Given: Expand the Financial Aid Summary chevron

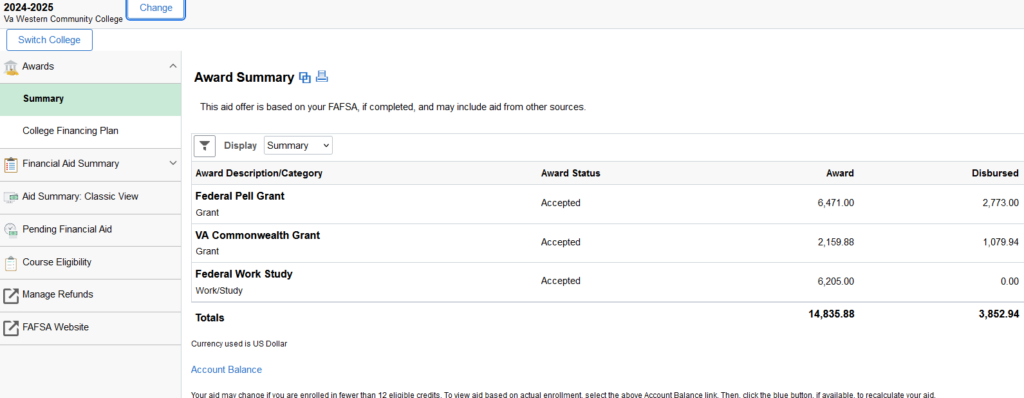Looking at the screenshot, I should click(x=172, y=163).
